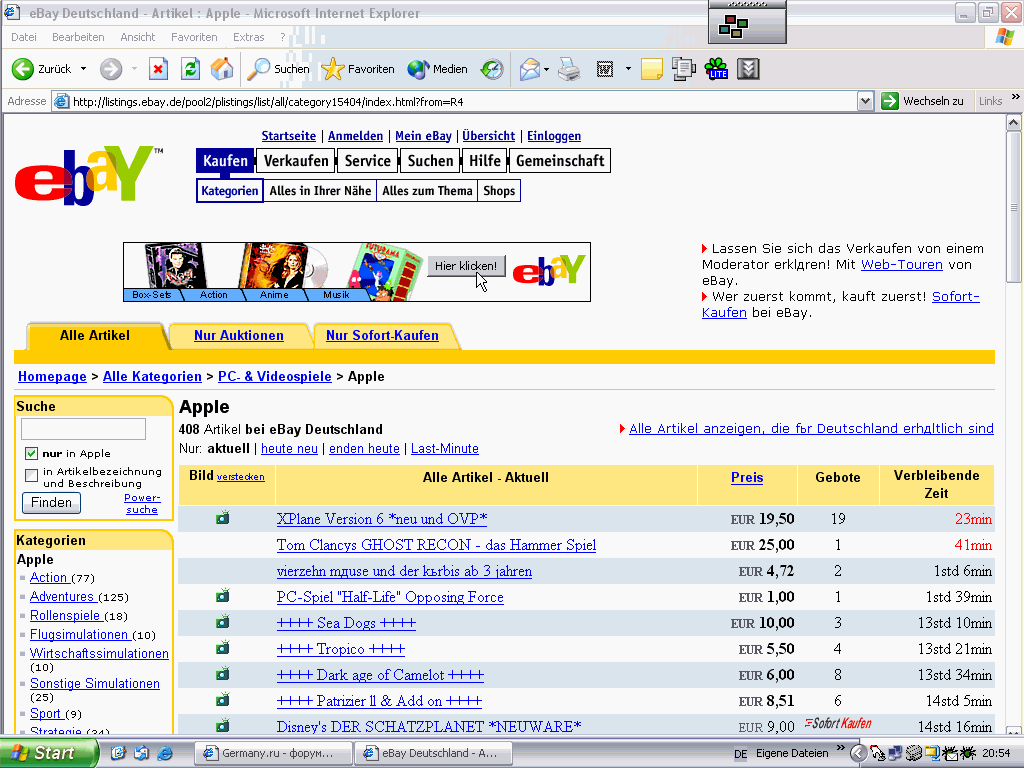Click the Edit with Word icon
The width and height of the screenshot is (1024, 768).
(x=605, y=69)
